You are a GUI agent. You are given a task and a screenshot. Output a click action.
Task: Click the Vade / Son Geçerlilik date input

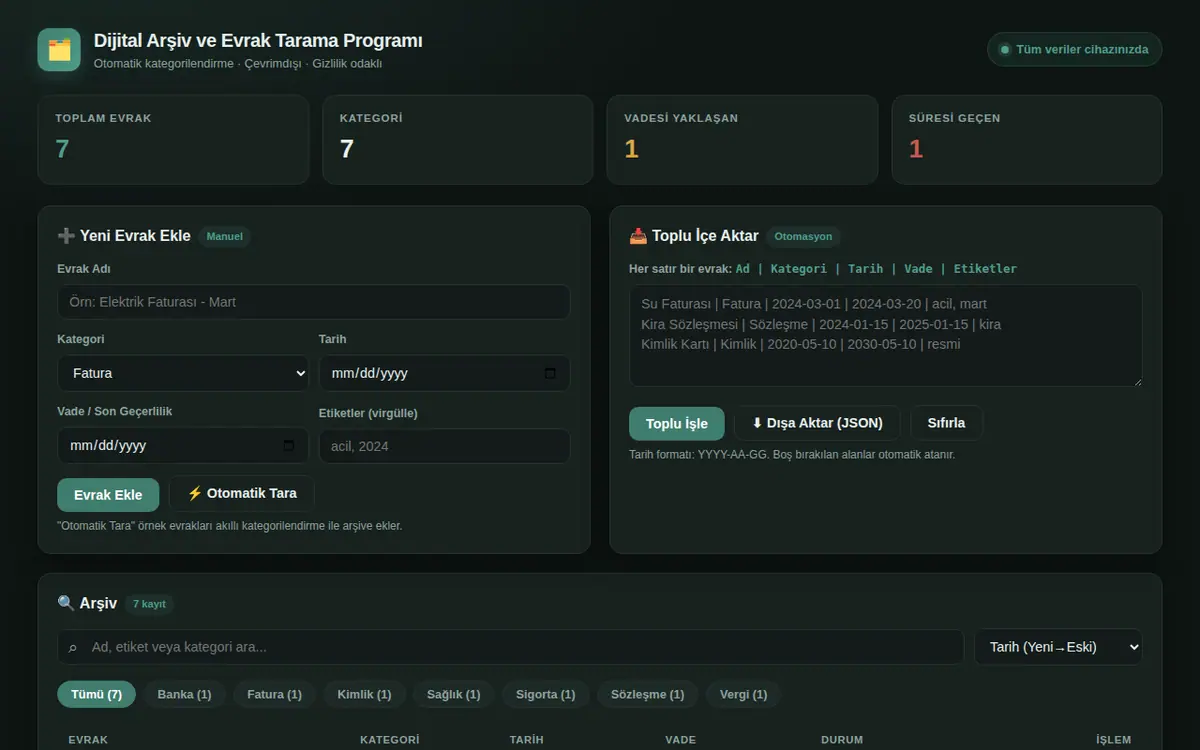click(183, 446)
